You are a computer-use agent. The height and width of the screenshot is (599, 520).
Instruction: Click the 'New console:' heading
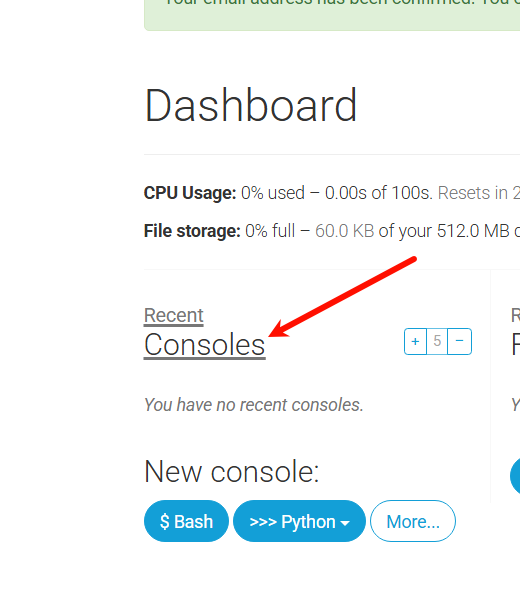tap(232, 472)
